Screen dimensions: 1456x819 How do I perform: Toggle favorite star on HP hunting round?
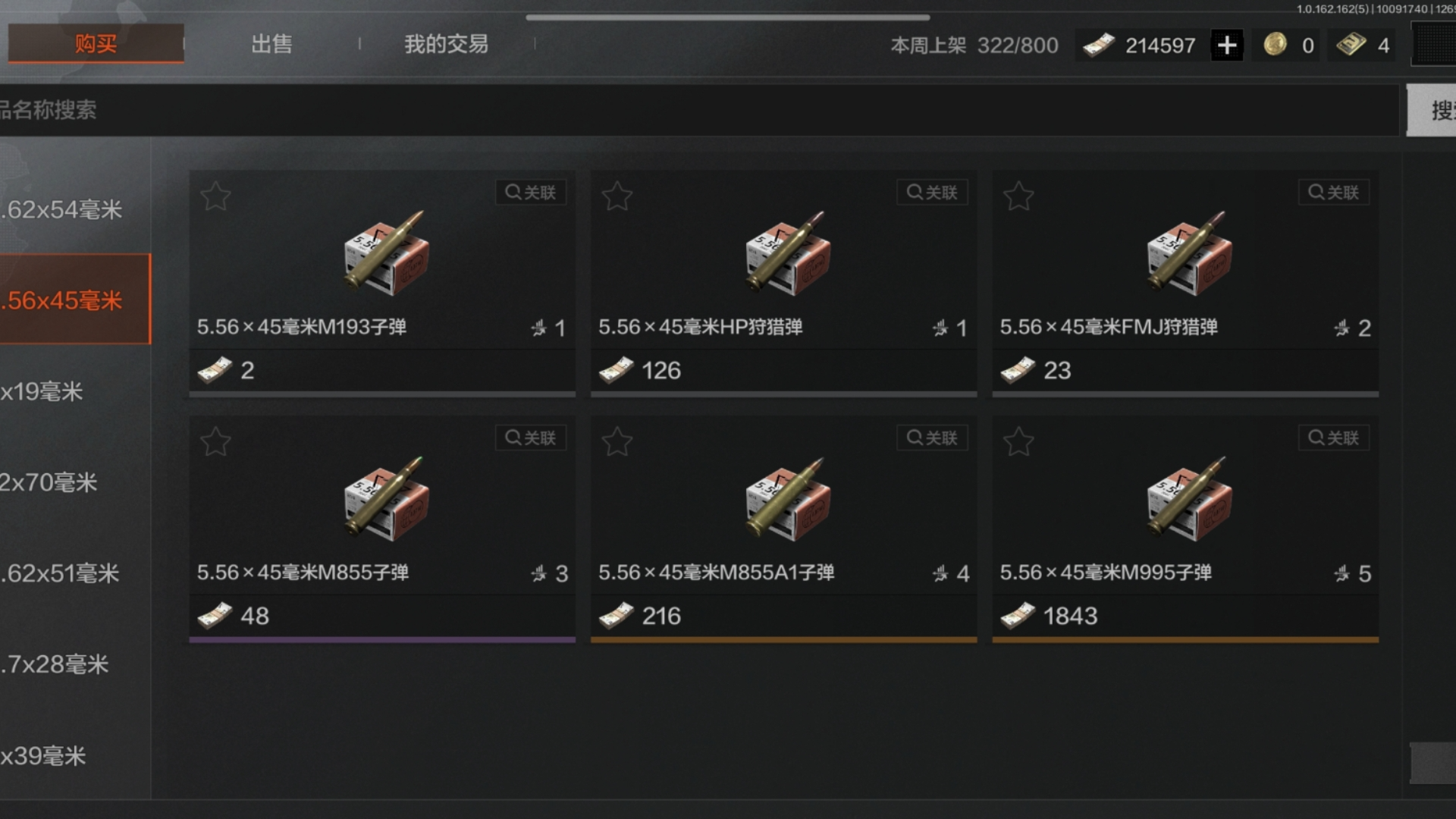coord(617,196)
